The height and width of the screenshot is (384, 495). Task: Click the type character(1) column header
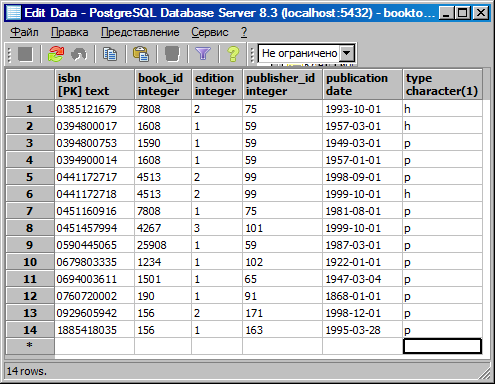coord(443,84)
